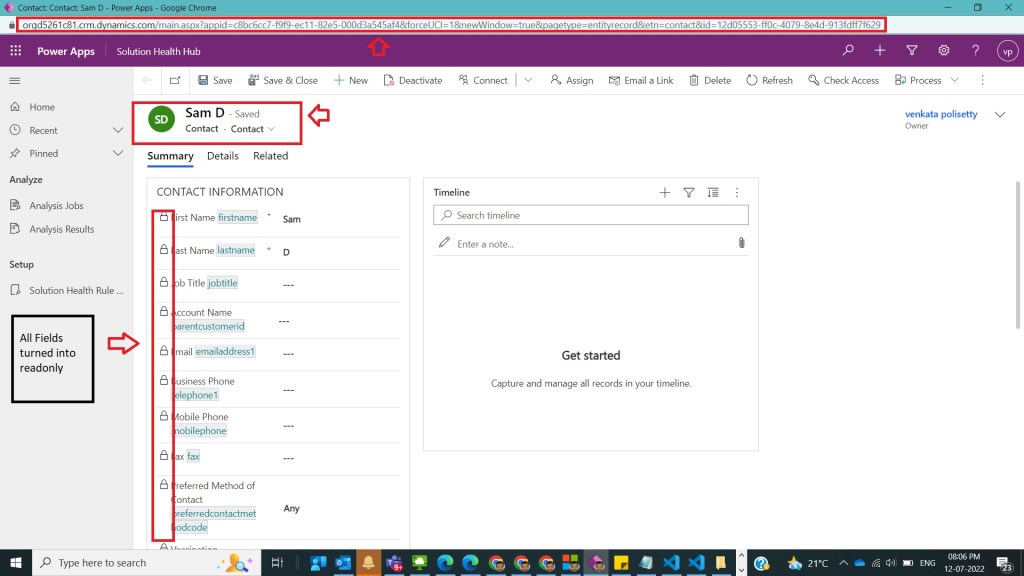This screenshot has width=1024, height=576.
Task: Click the attachment paperclip icon in note
Action: click(x=741, y=243)
